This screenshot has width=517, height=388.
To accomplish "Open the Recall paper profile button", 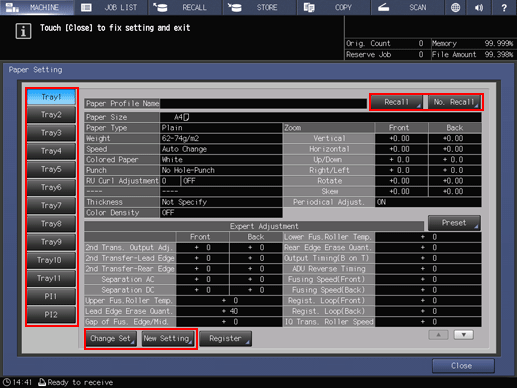I will [396, 102].
